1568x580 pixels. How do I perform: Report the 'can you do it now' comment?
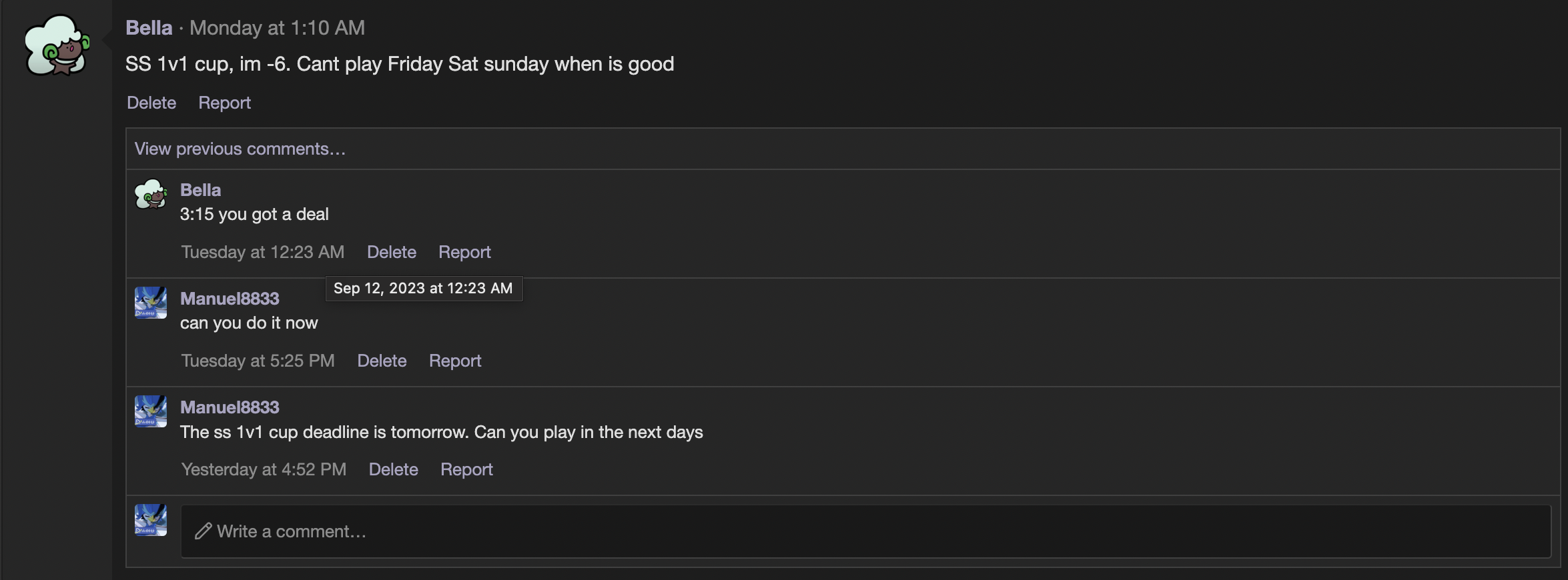[455, 361]
